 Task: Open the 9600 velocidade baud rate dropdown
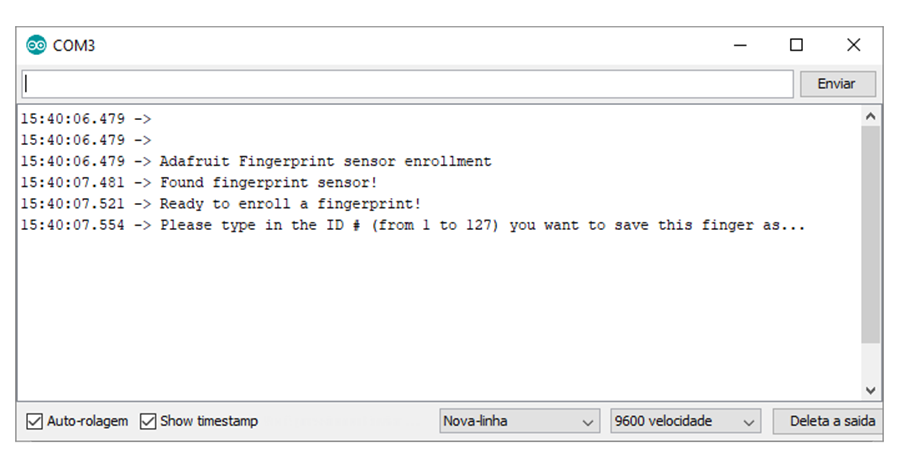tap(685, 421)
